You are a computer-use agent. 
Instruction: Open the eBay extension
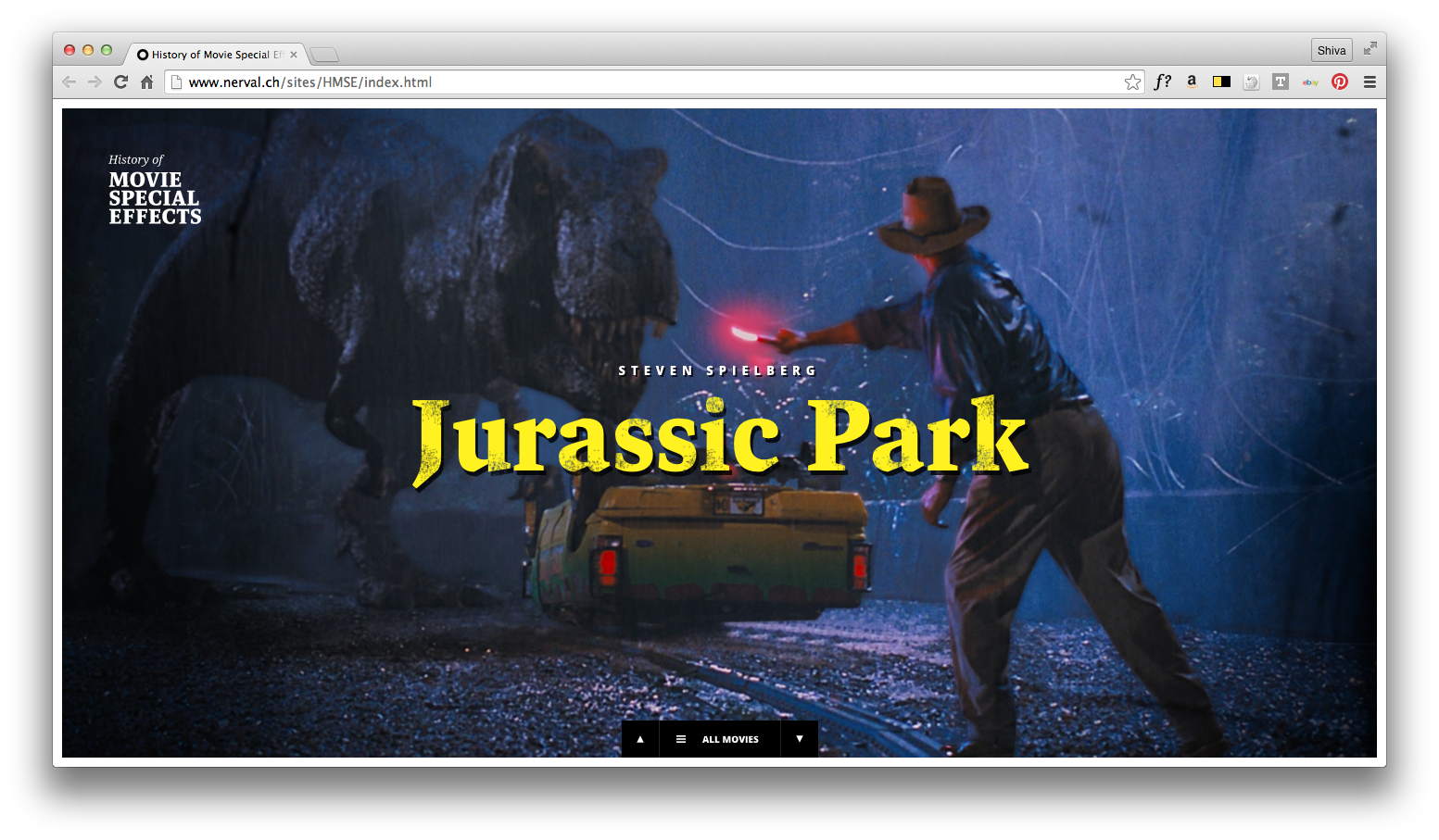(1309, 81)
